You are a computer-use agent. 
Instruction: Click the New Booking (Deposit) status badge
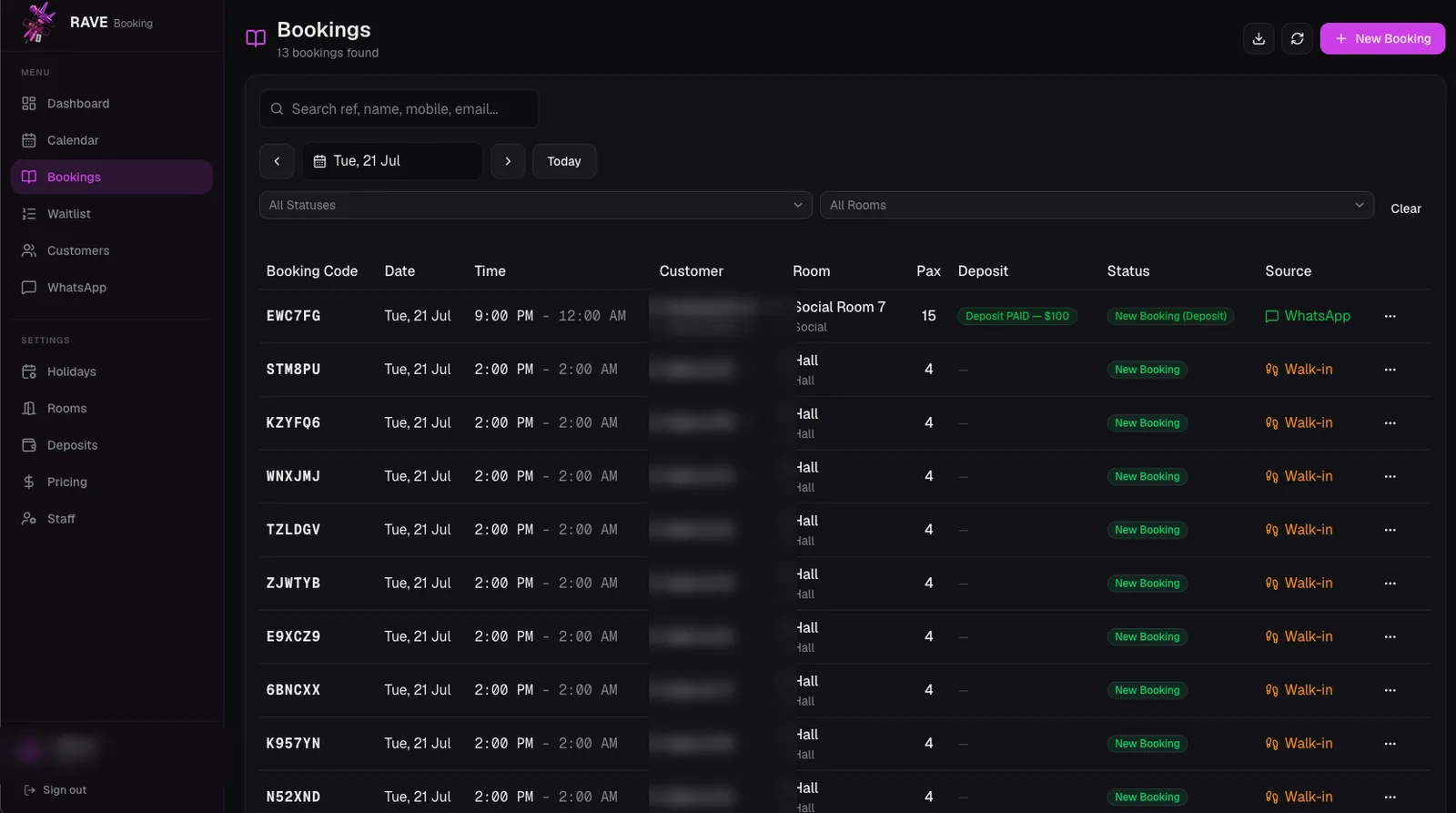pyautogui.click(x=1170, y=316)
